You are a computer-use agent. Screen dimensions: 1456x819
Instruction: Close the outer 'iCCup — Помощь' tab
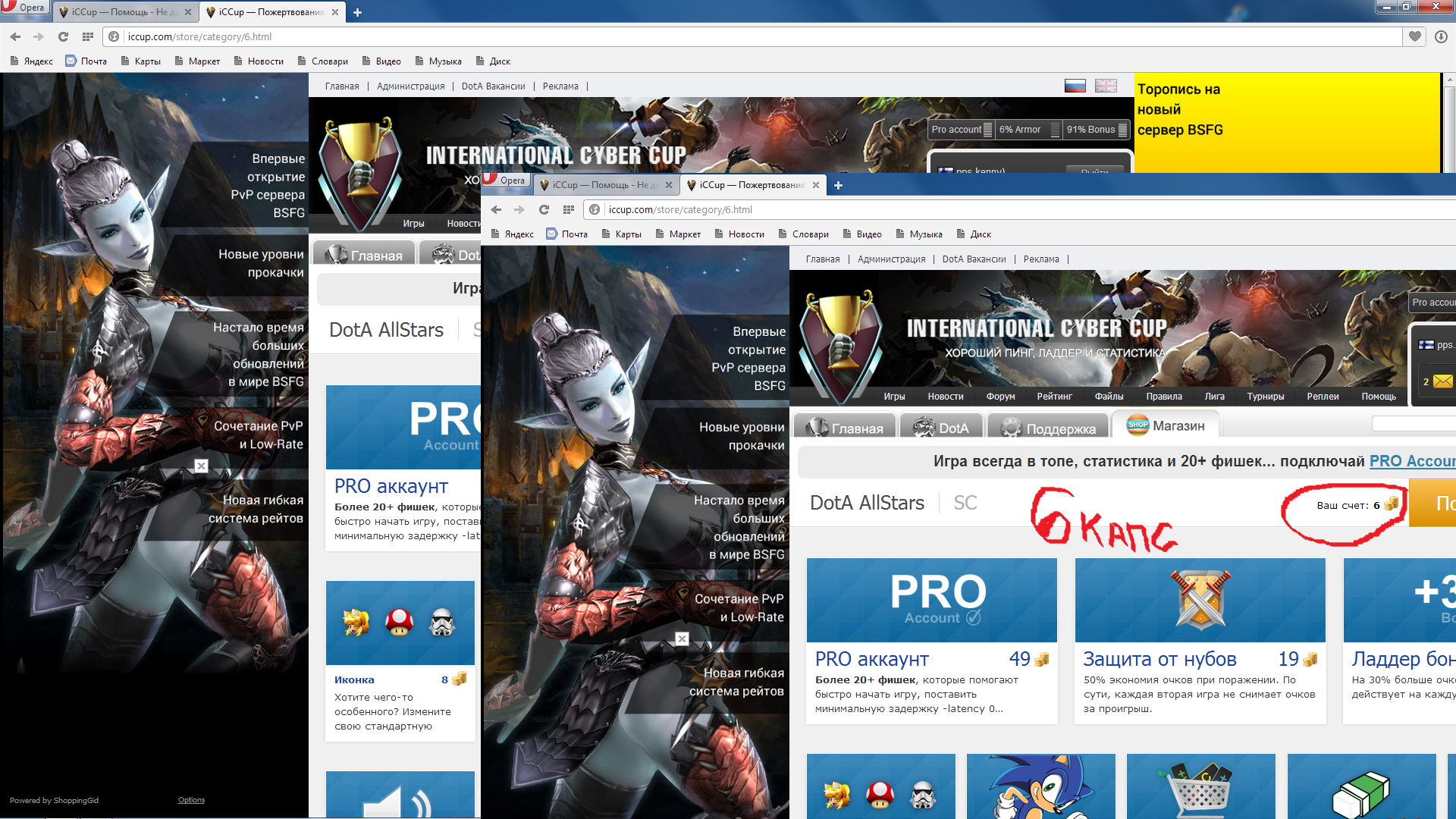[188, 12]
